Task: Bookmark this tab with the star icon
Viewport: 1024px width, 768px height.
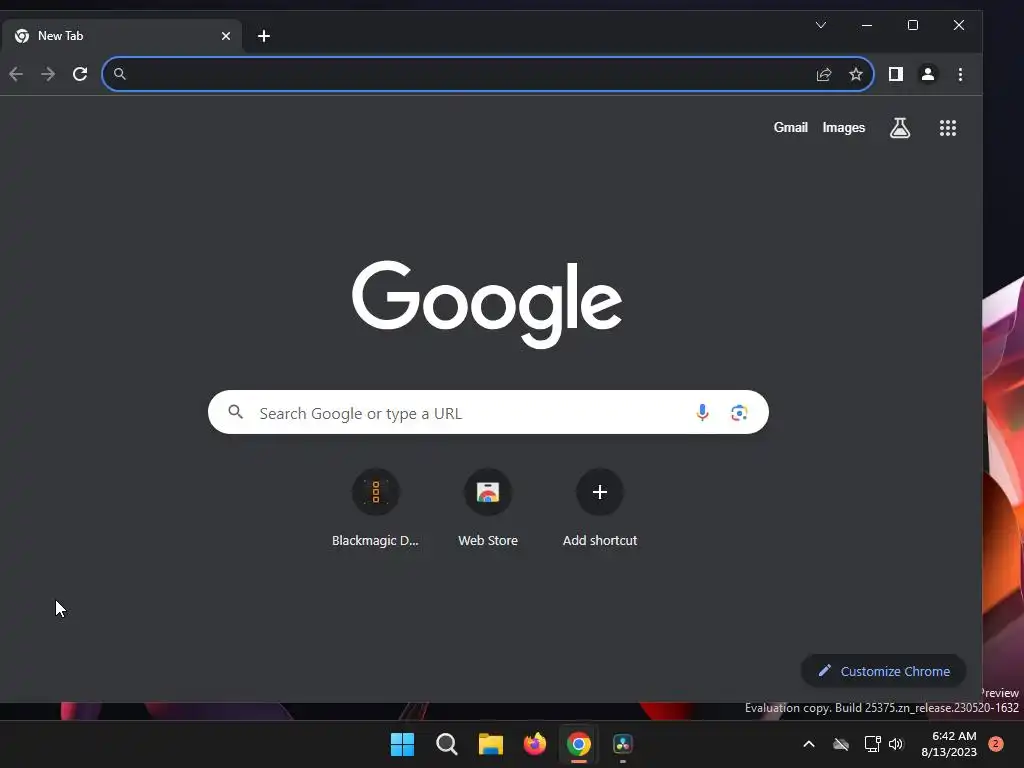Action: (x=856, y=74)
